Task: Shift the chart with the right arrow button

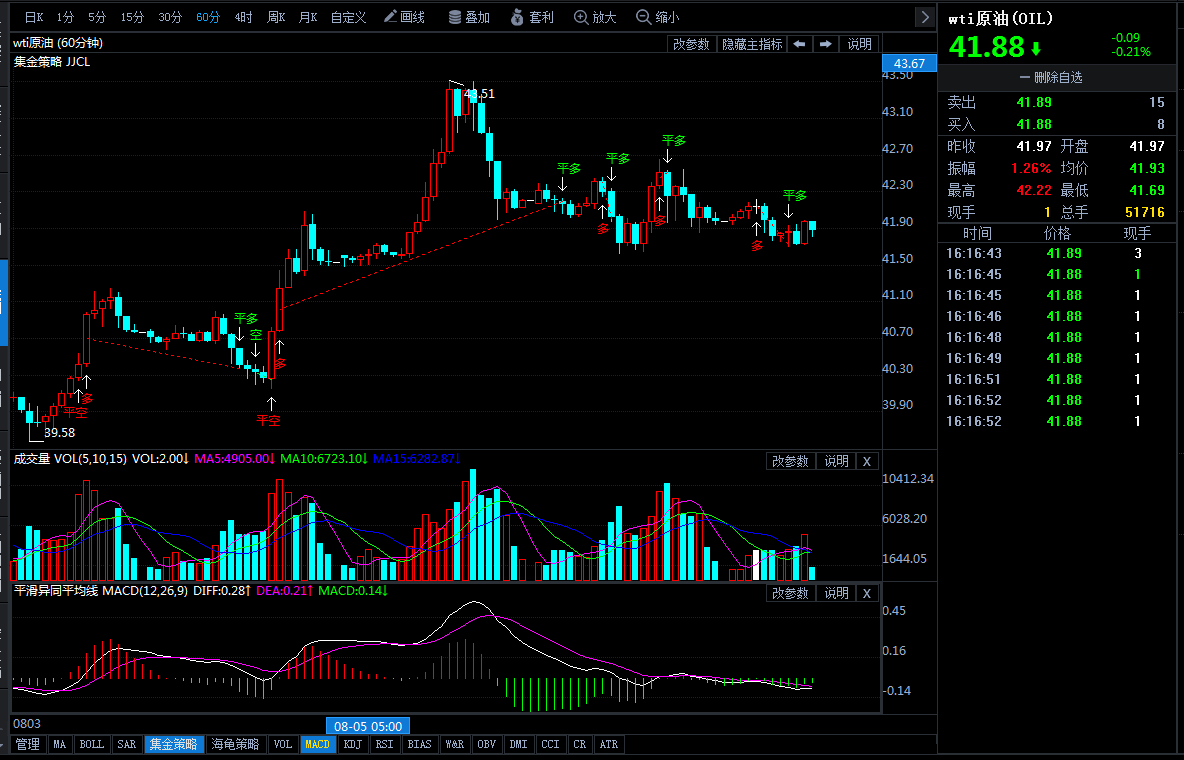Action: (825, 44)
